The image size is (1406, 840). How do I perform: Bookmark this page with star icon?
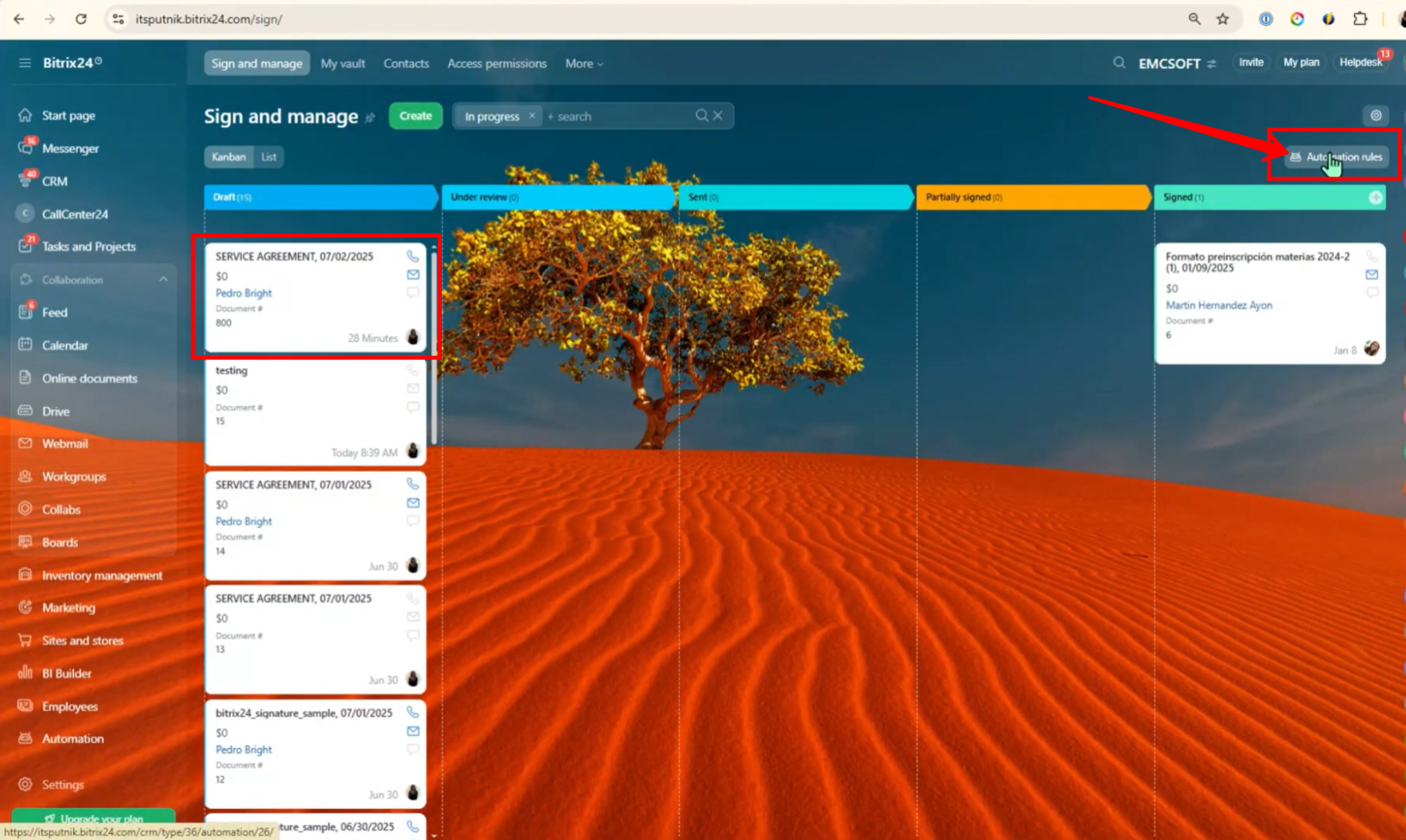pos(1222,19)
